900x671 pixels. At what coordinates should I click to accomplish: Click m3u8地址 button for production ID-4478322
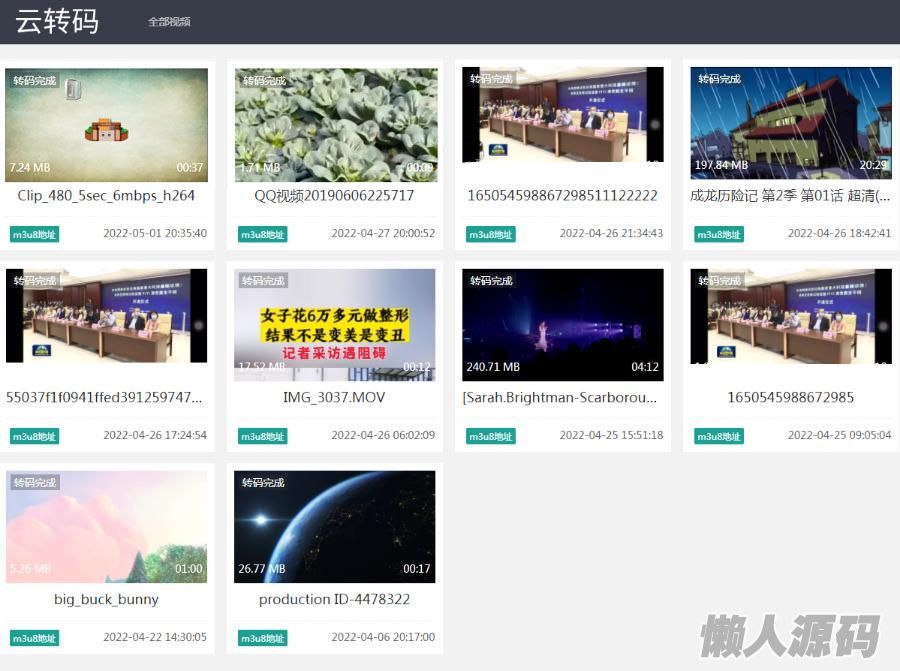(x=263, y=638)
